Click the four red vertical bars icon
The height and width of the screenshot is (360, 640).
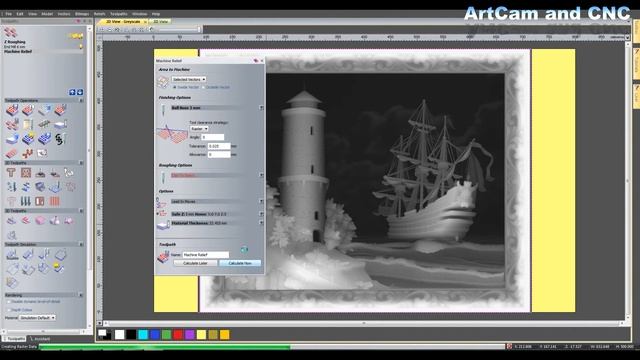click(x=54, y=201)
